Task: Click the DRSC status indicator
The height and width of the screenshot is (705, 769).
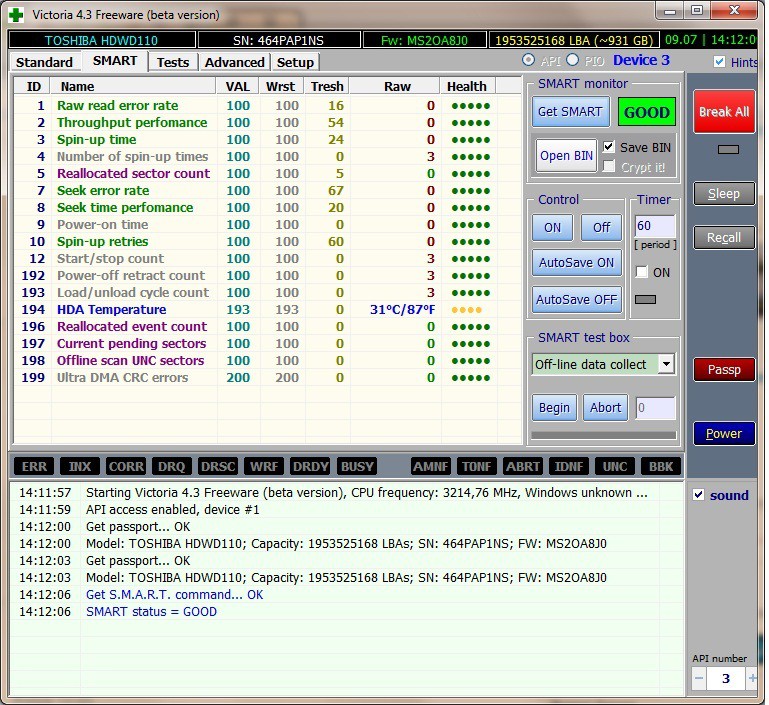Action: tap(218, 466)
